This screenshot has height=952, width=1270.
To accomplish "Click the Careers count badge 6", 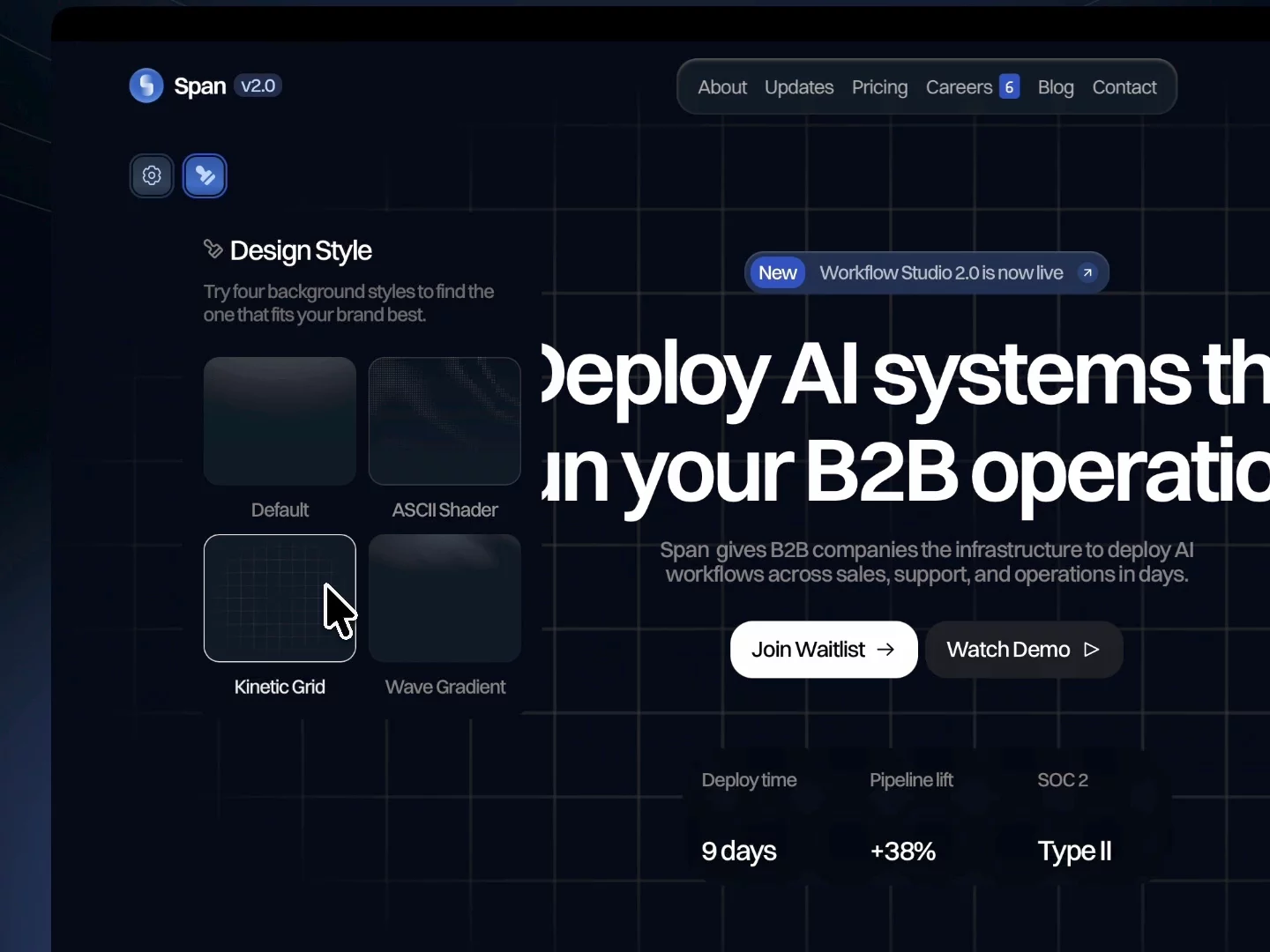I will pyautogui.click(x=1009, y=86).
